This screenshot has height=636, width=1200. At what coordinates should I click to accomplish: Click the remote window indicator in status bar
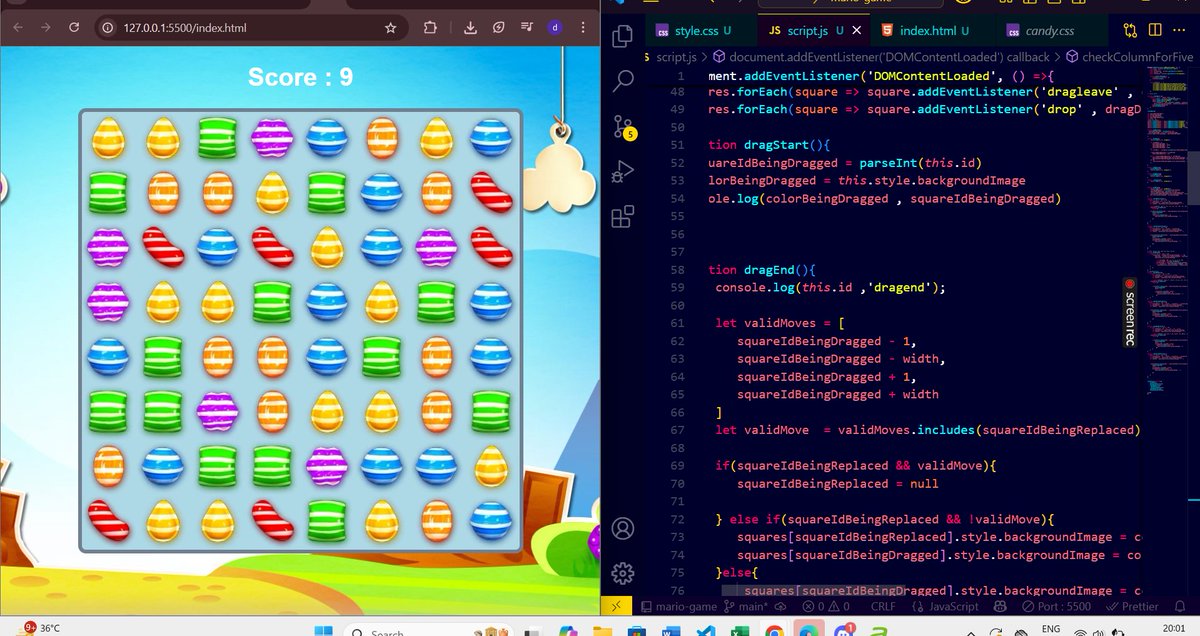(618, 606)
